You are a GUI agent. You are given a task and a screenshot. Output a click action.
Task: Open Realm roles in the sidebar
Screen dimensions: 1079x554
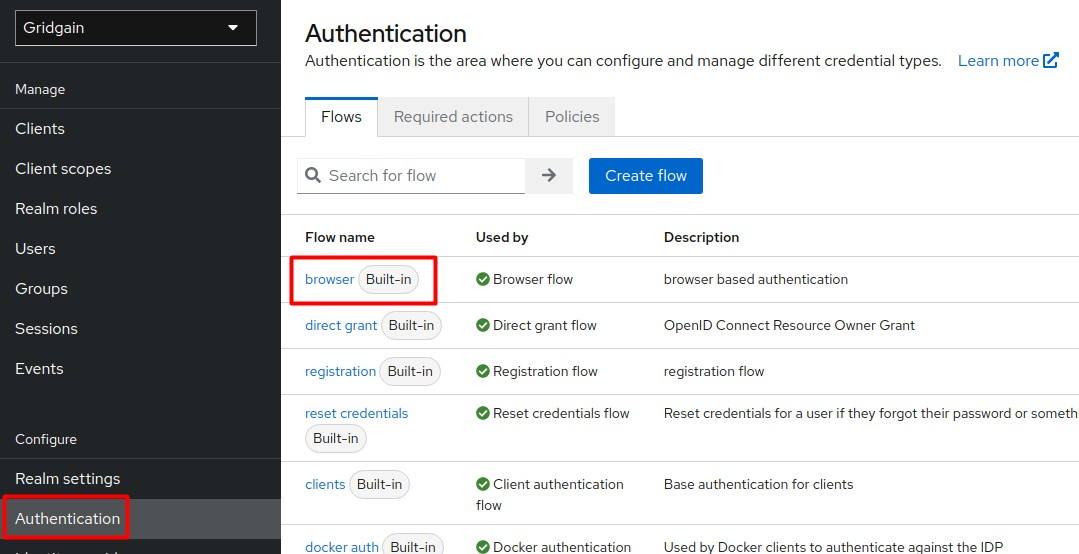tap(140, 209)
